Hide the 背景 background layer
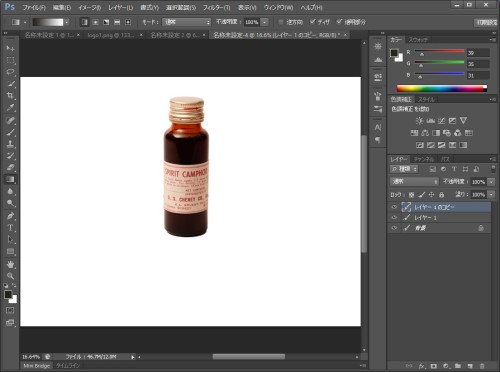This screenshot has height=372, width=500. click(394, 228)
